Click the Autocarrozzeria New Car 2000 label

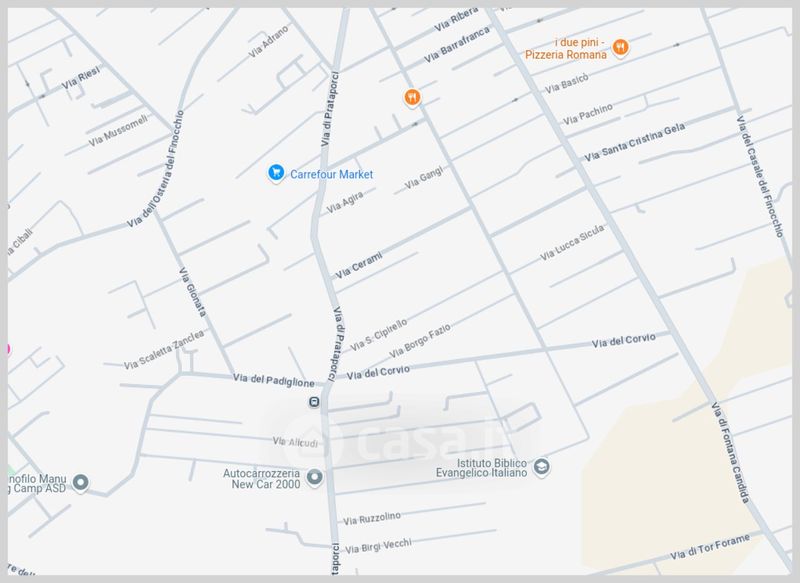coord(262,479)
